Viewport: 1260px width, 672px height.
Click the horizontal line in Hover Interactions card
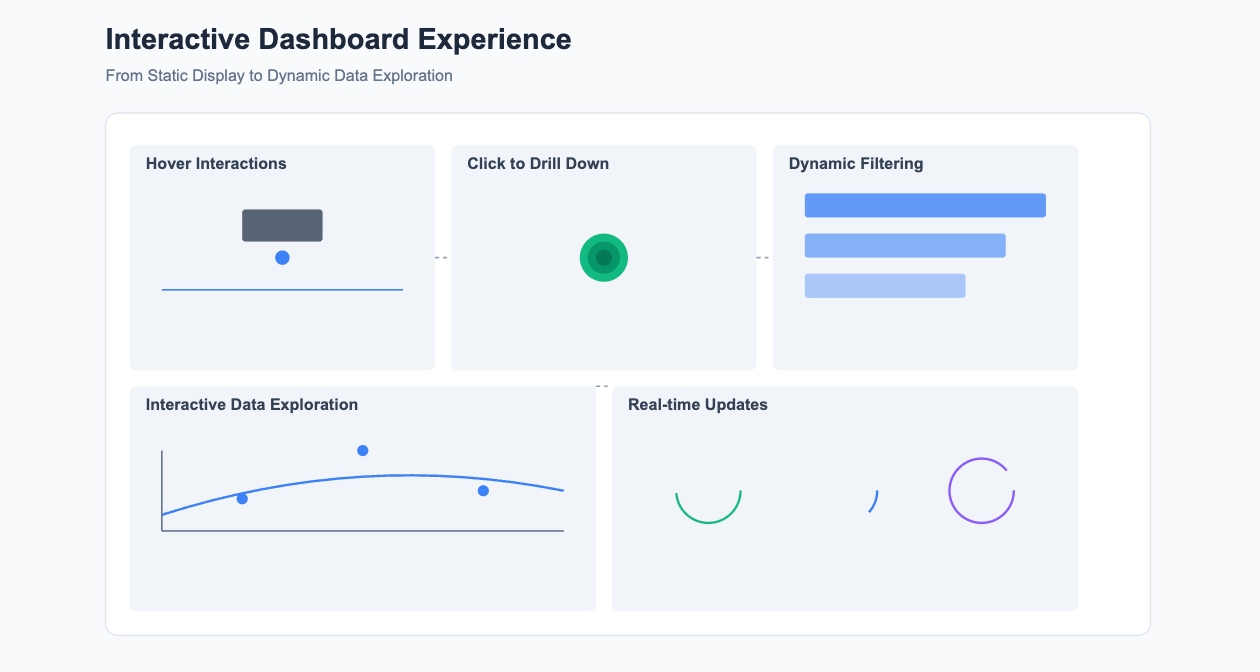click(282, 290)
